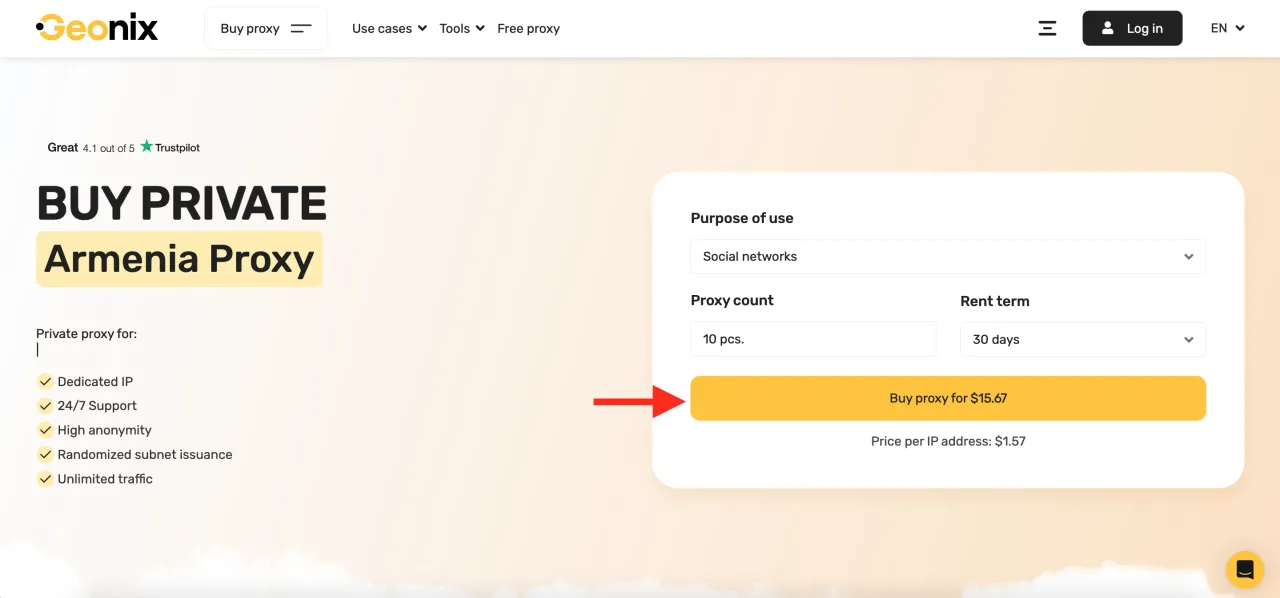Image resolution: width=1280 pixels, height=598 pixels.
Task: Open the live chat widget
Action: [x=1245, y=570]
